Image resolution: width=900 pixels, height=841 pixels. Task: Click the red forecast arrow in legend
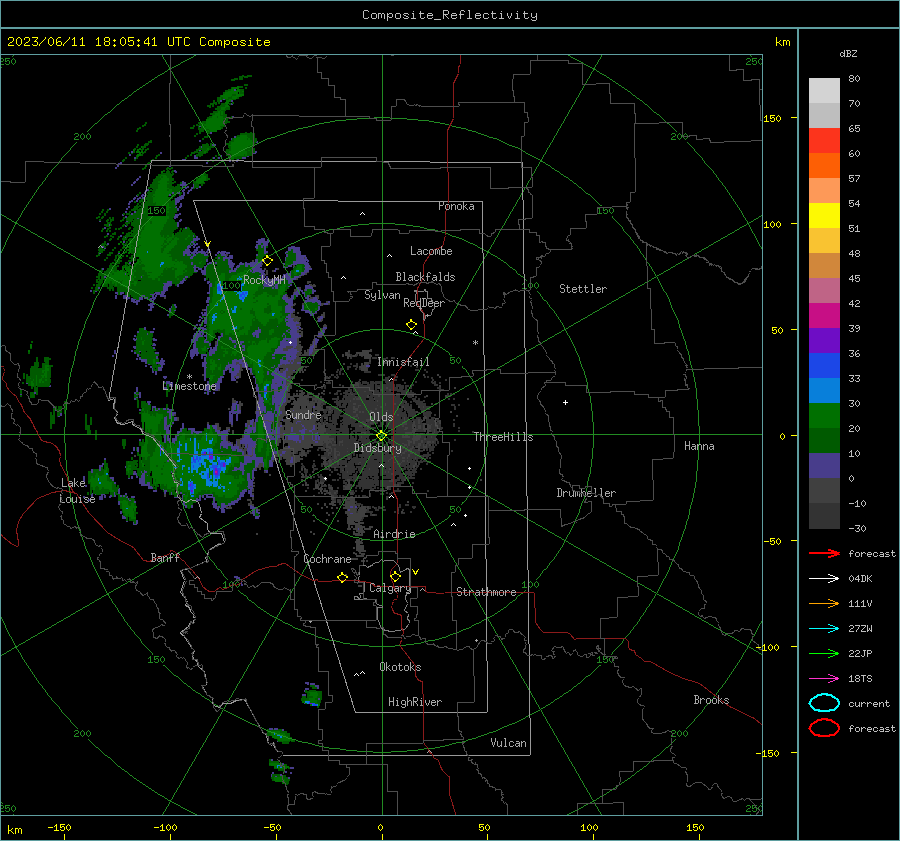(824, 553)
